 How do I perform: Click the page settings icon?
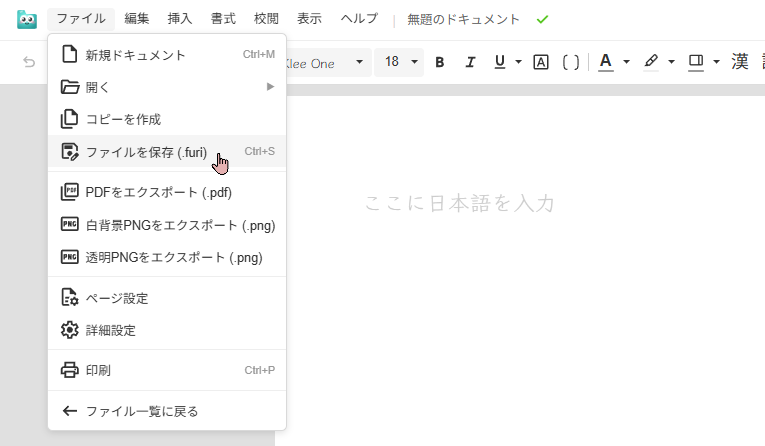point(69,297)
